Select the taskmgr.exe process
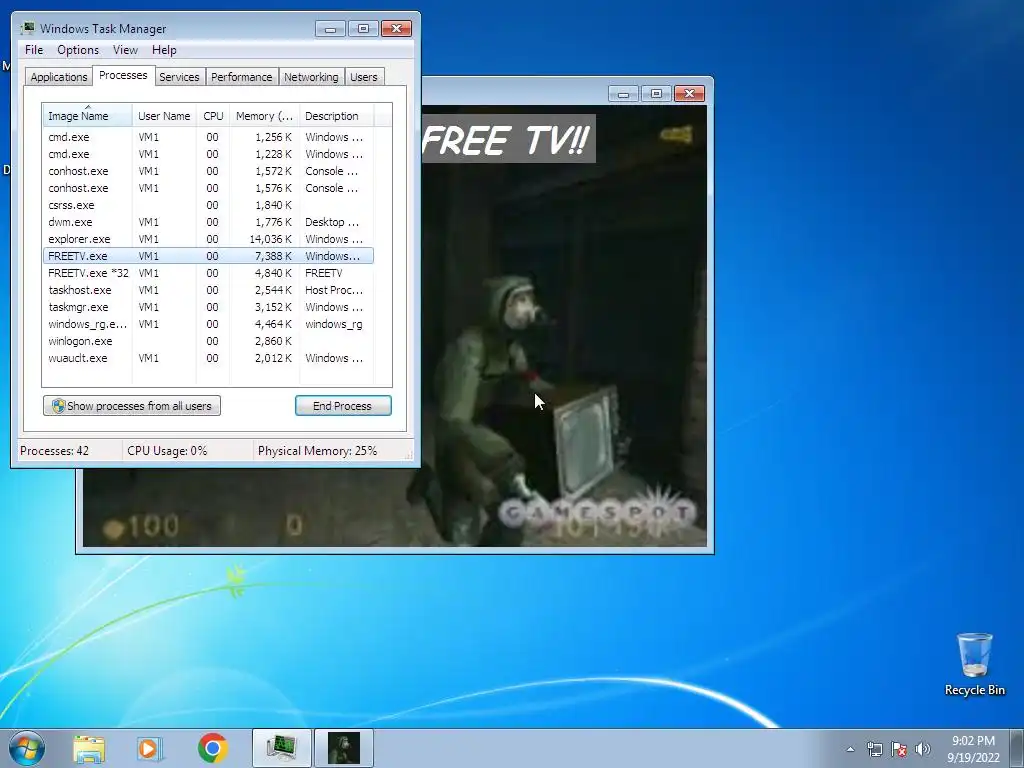This screenshot has height=768, width=1024. [208, 307]
